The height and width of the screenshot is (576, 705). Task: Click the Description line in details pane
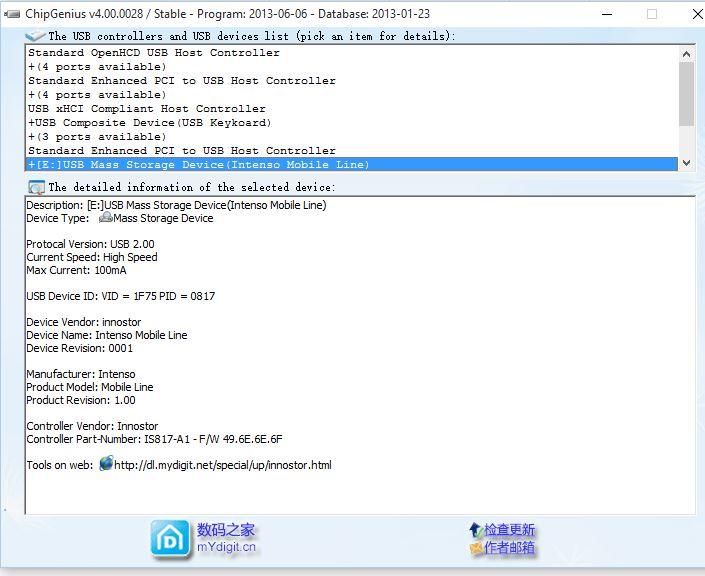click(x=176, y=205)
